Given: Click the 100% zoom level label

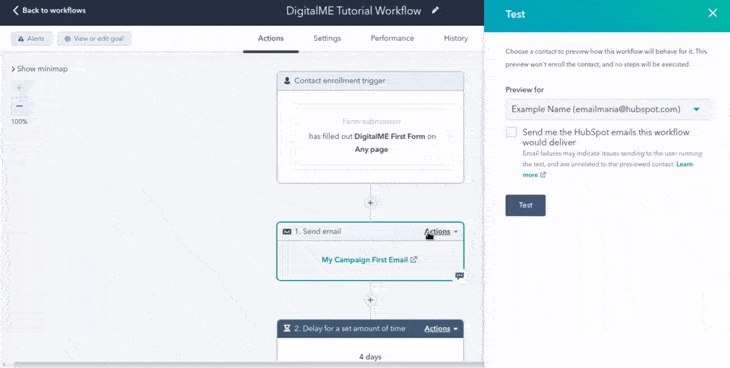Looking at the screenshot, I should (x=19, y=122).
